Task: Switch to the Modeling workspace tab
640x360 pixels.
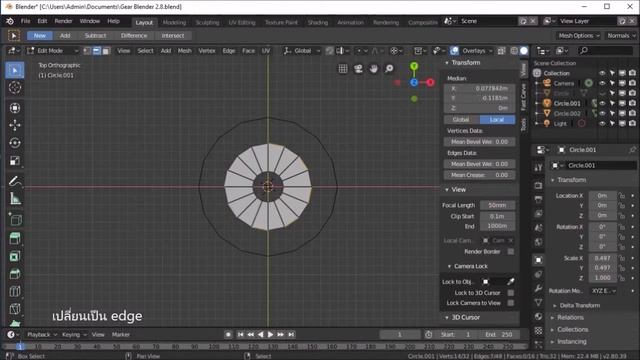Action: (x=174, y=22)
